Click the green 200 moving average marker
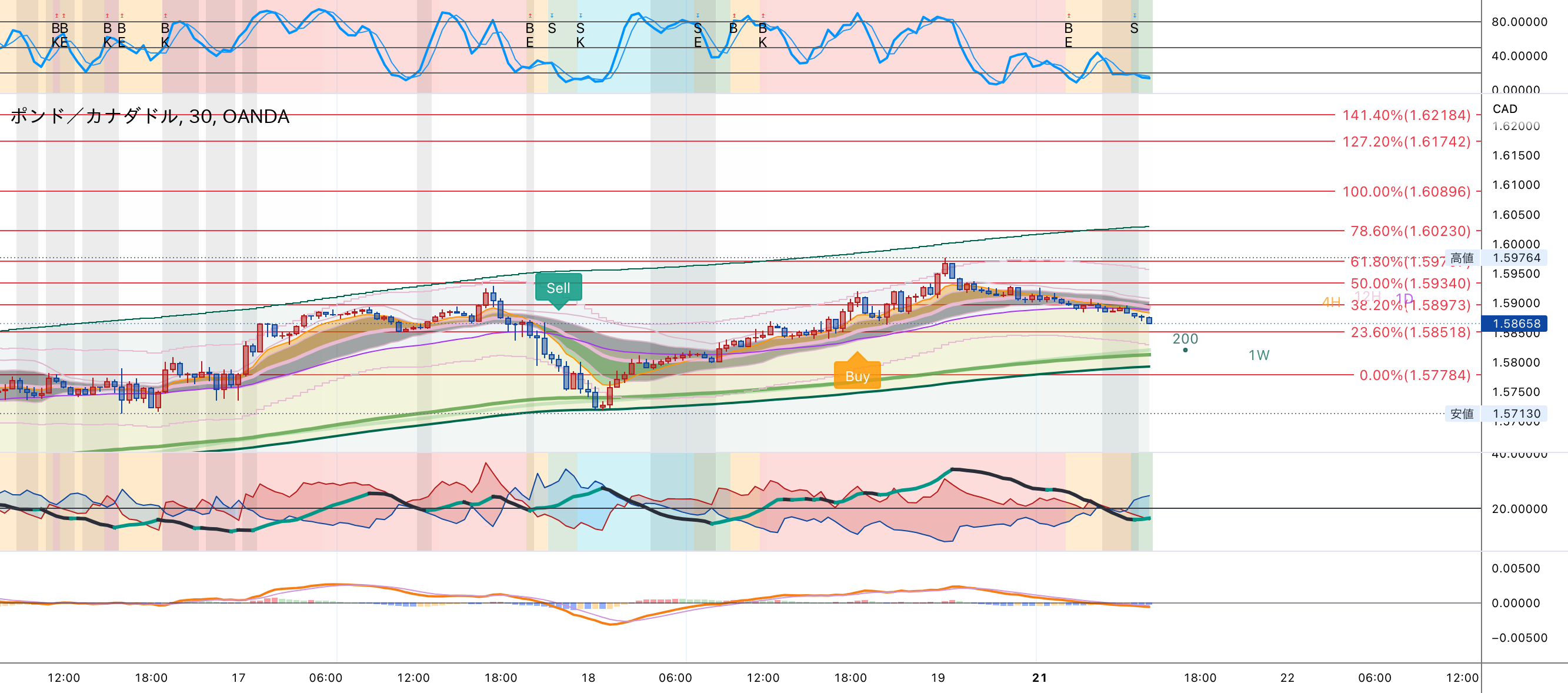 (1185, 339)
